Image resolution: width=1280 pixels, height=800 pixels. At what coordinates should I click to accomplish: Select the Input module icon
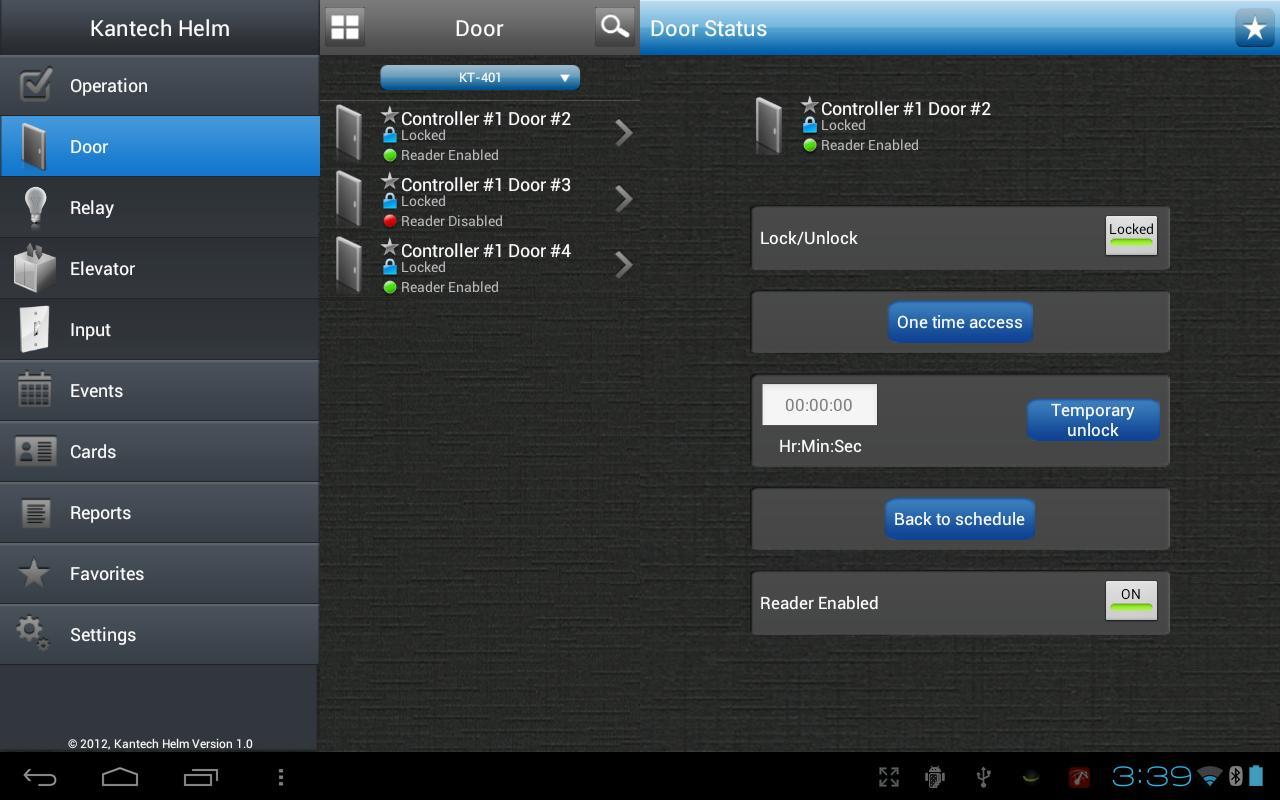pyautogui.click(x=34, y=329)
